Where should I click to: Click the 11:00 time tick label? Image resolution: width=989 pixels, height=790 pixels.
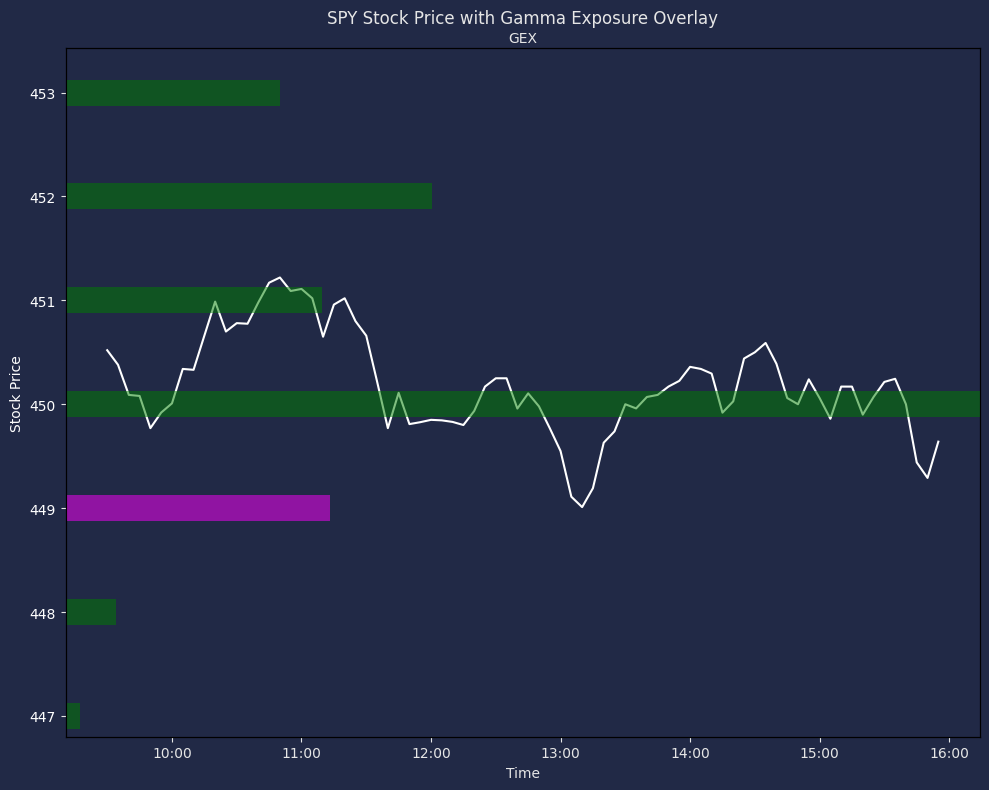(x=301, y=753)
